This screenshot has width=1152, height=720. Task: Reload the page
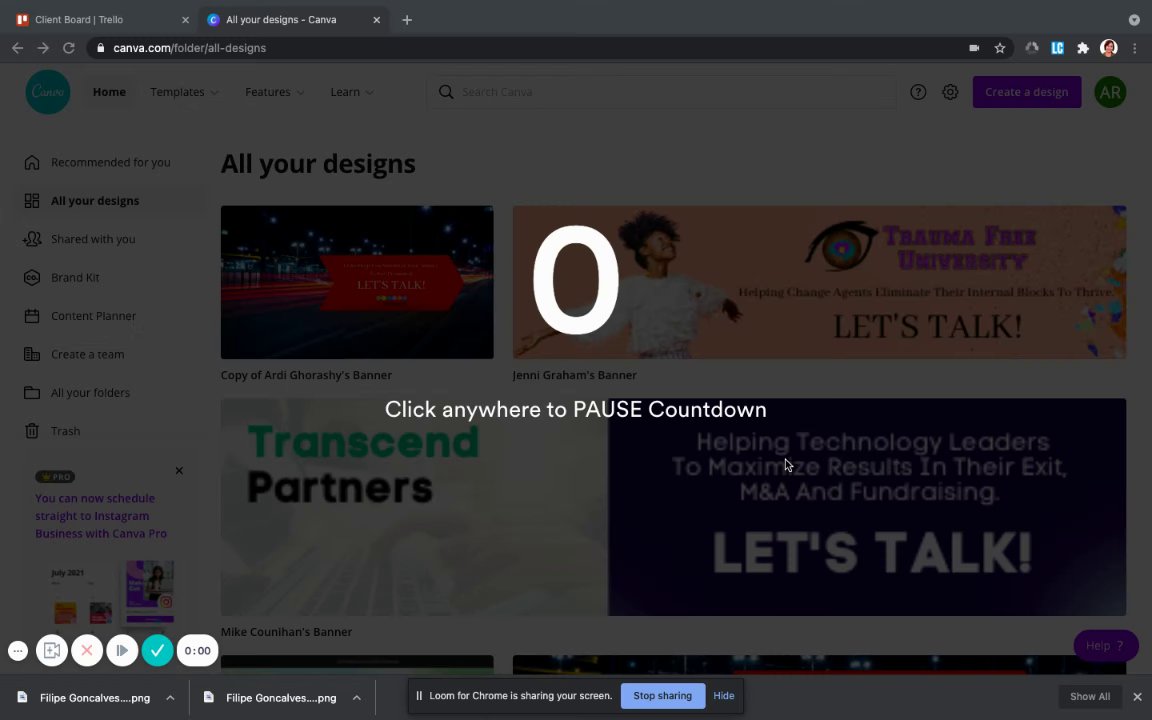(68, 48)
